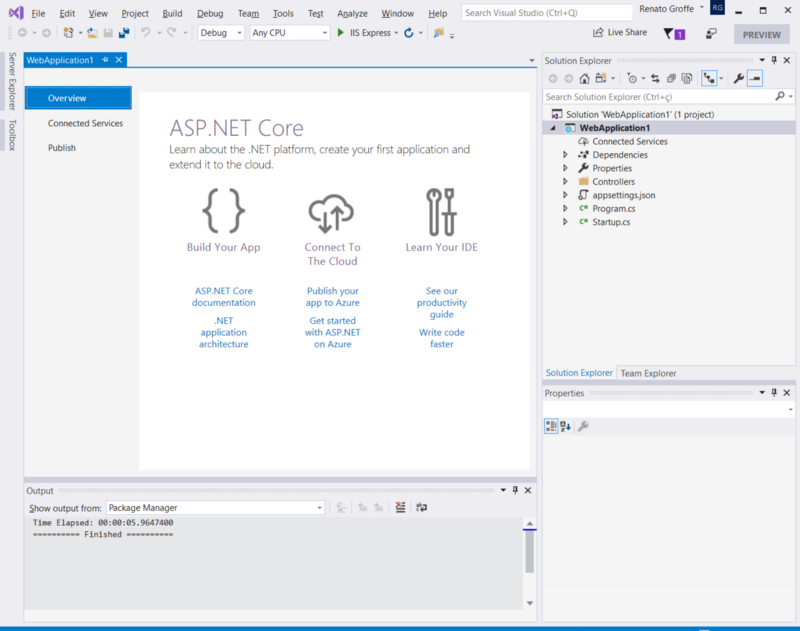Open the Debug configuration dropdown
Viewport: 800px width, 631px height.
pos(221,33)
